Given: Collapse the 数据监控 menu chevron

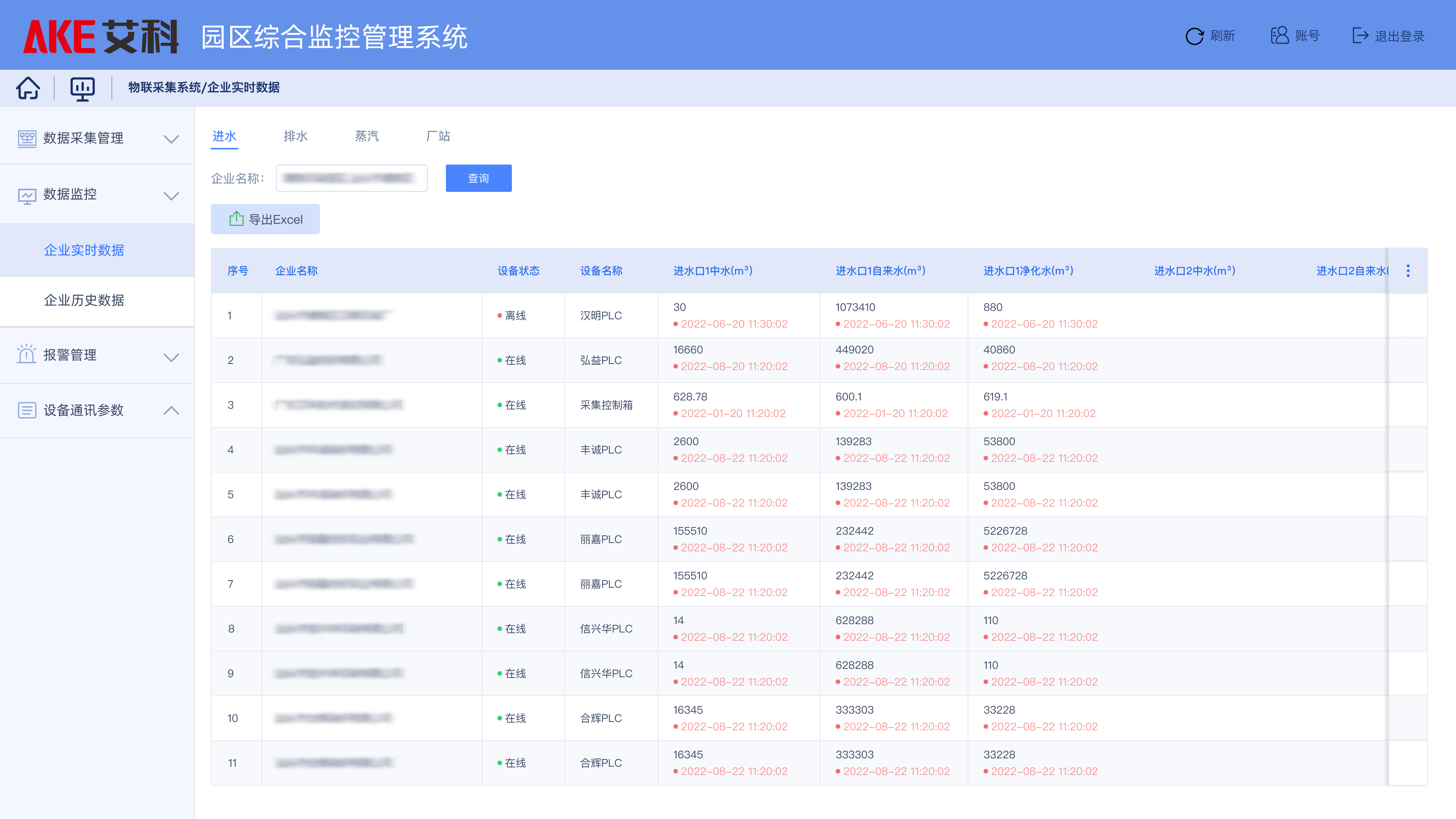Looking at the screenshot, I should (x=171, y=196).
